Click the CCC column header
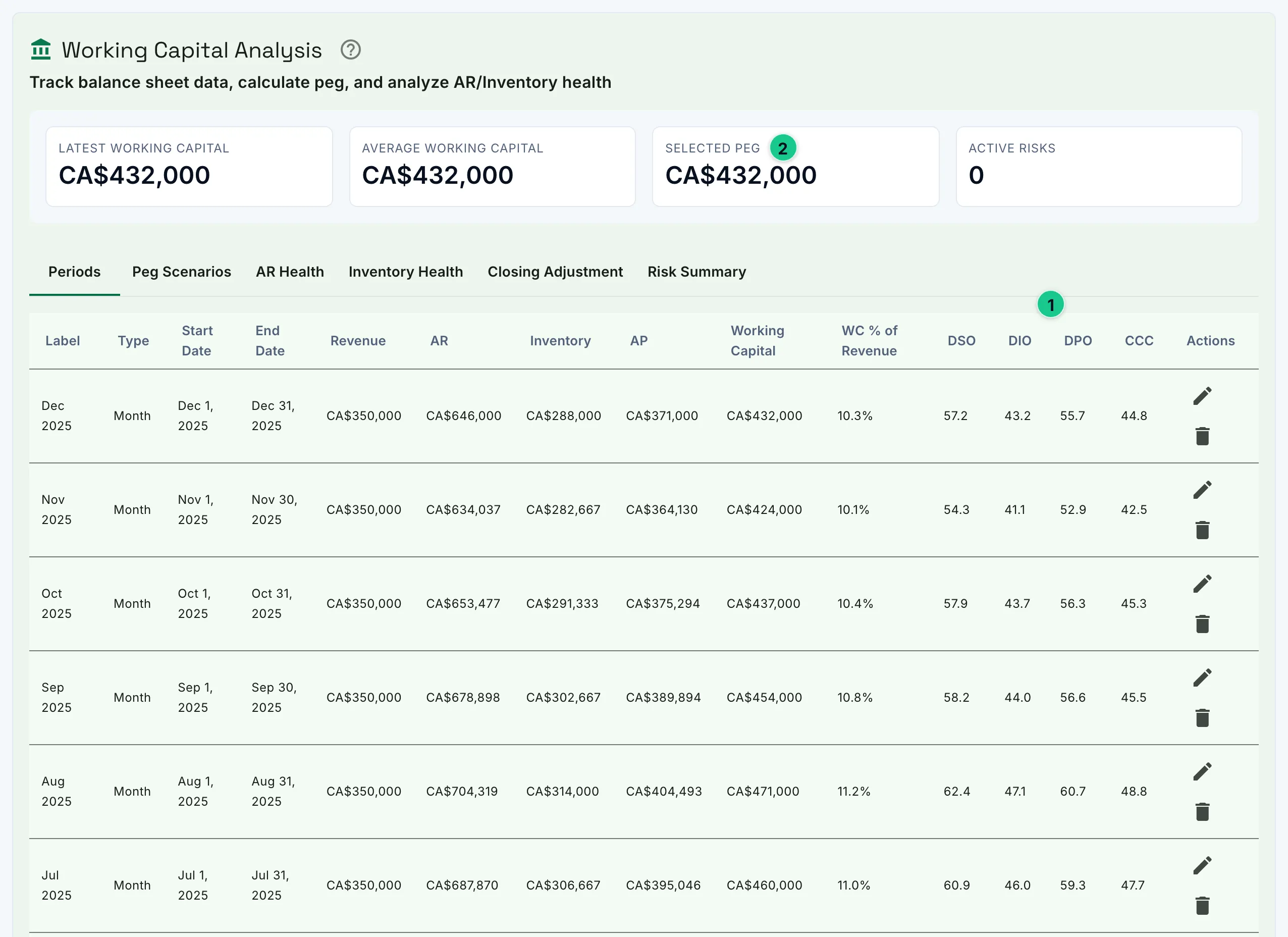The width and height of the screenshot is (1288, 937). [1139, 341]
